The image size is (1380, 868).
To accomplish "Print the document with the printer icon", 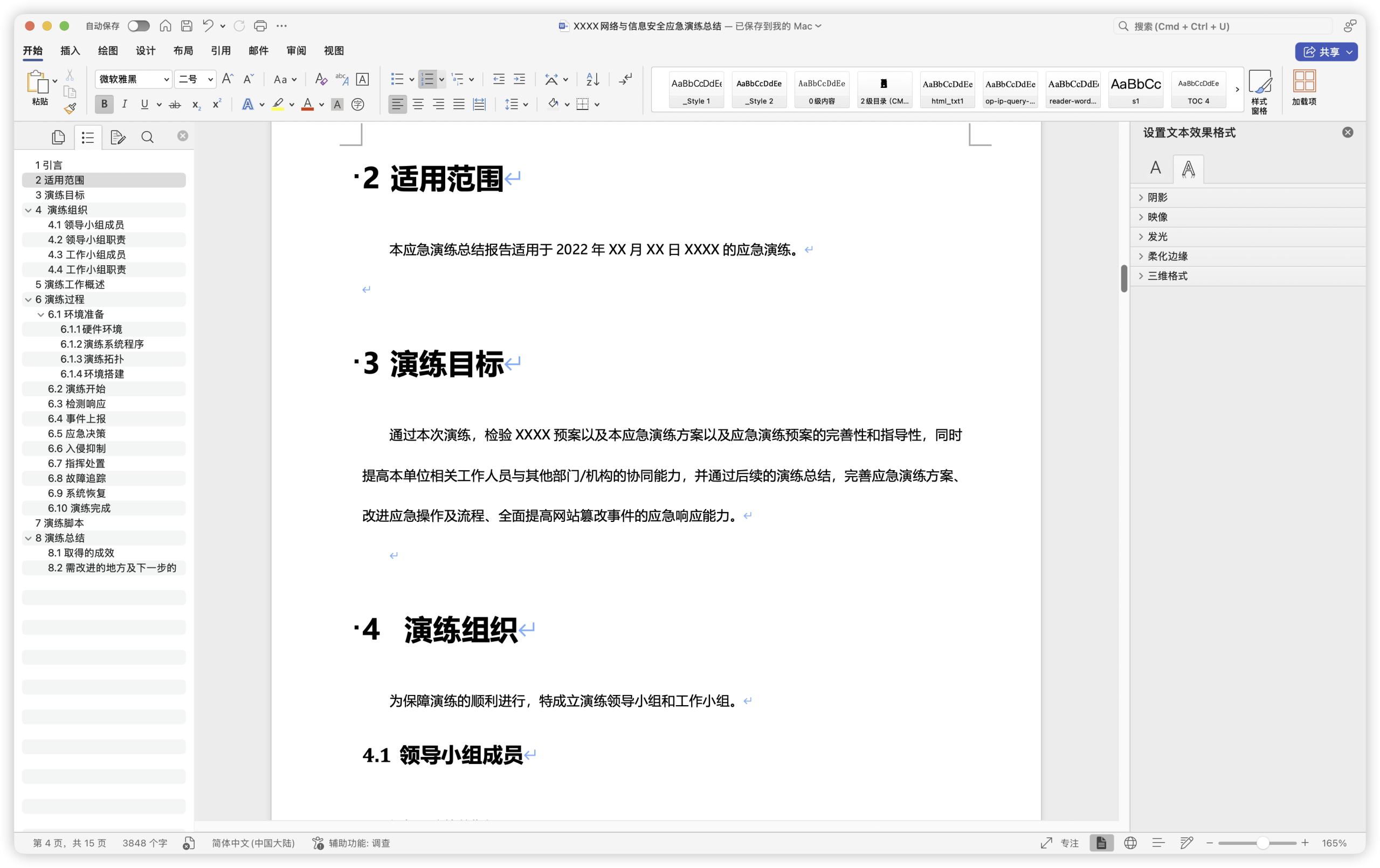I will click(260, 26).
